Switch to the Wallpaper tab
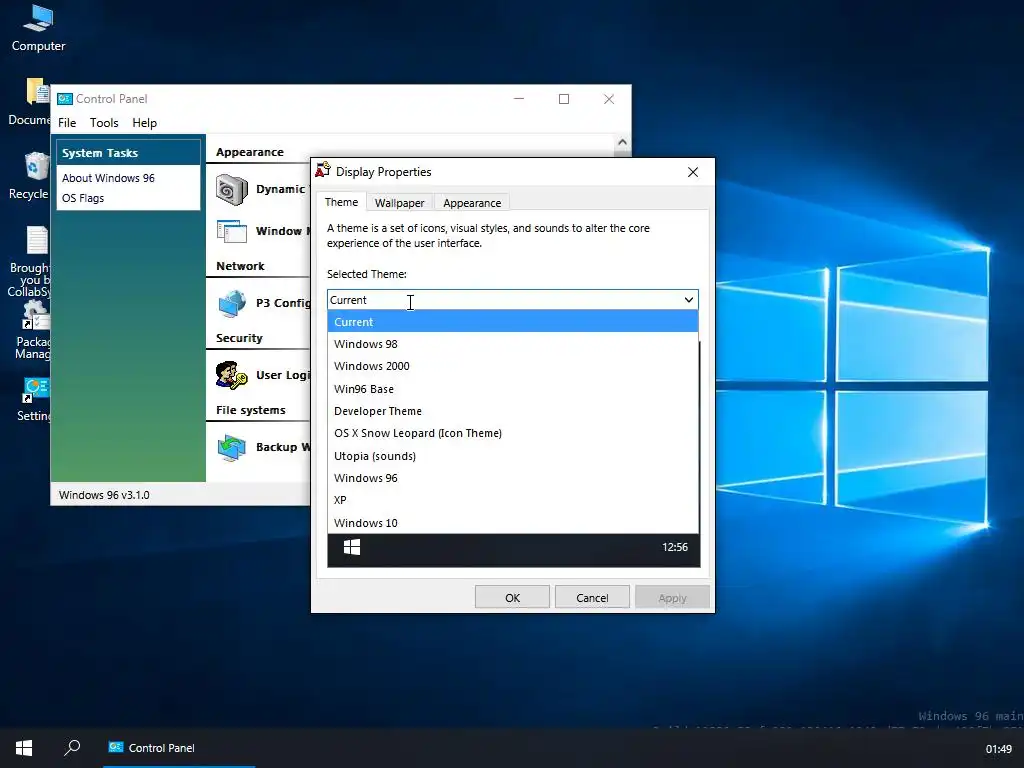This screenshot has width=1024, height=768. point(399,203)
